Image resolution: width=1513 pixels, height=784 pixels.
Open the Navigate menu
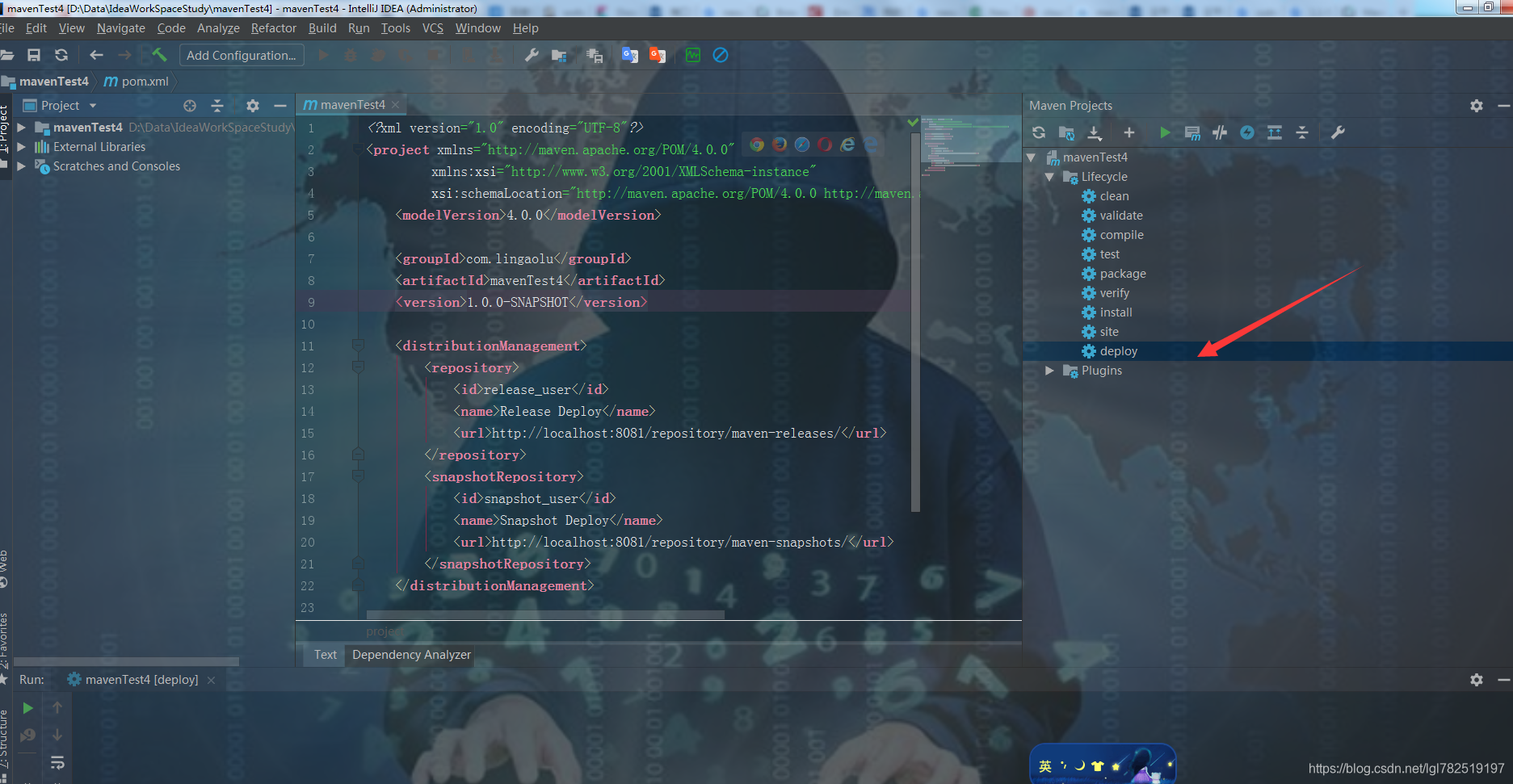pos(121,28)
